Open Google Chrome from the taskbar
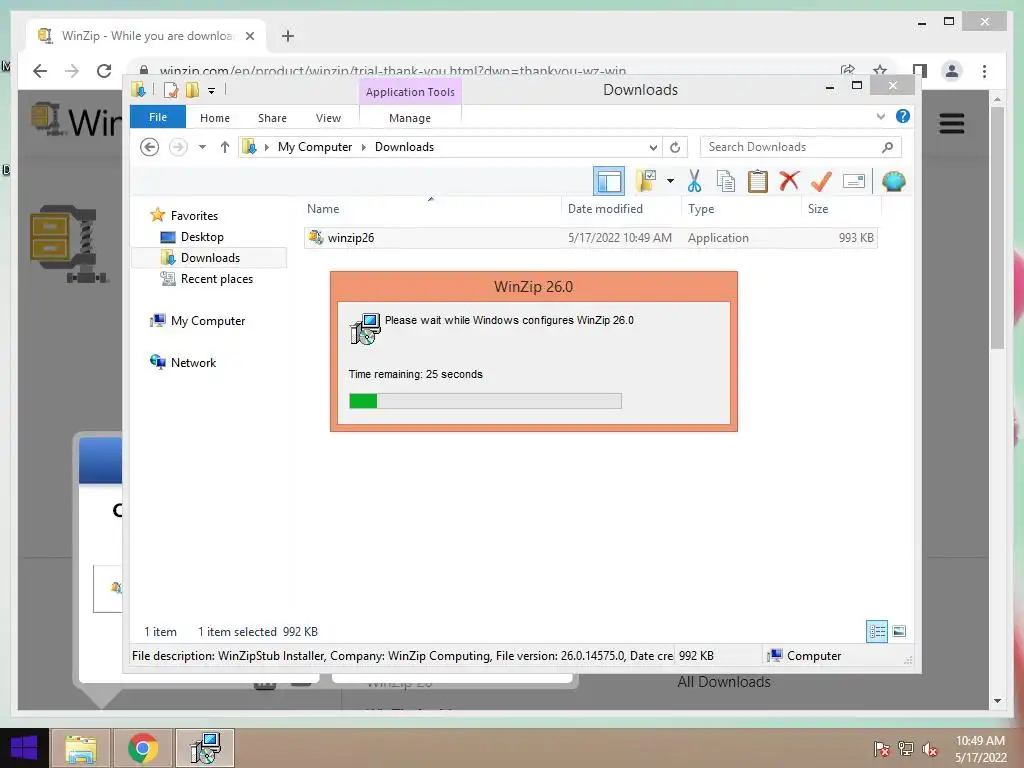This screenshot has height=768, width=1024. click(143, 748)
